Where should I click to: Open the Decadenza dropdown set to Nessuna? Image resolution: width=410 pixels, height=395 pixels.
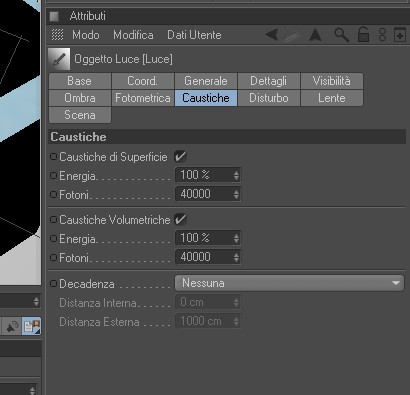pos(289,283)
